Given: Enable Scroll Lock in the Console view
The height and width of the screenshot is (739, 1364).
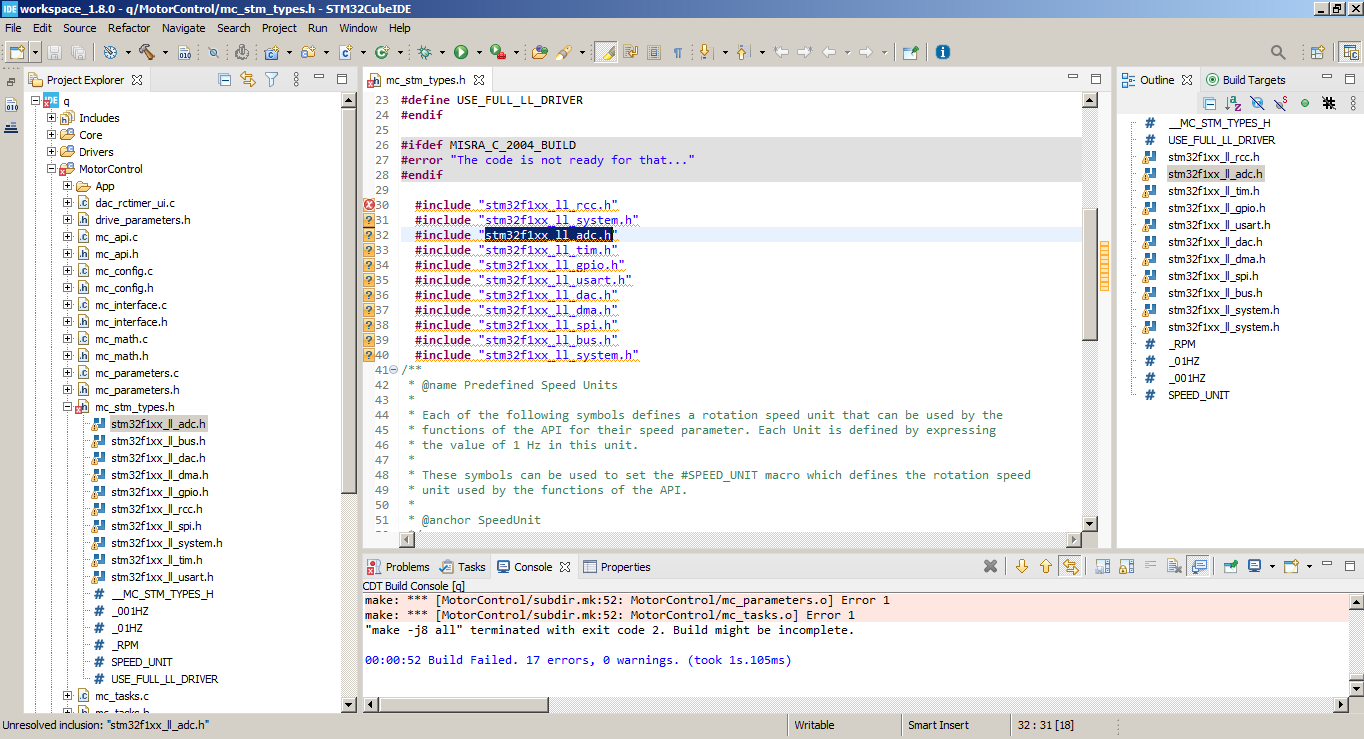Looking at the screenshot, I should pyautogui.click(x=1126, y=566).
